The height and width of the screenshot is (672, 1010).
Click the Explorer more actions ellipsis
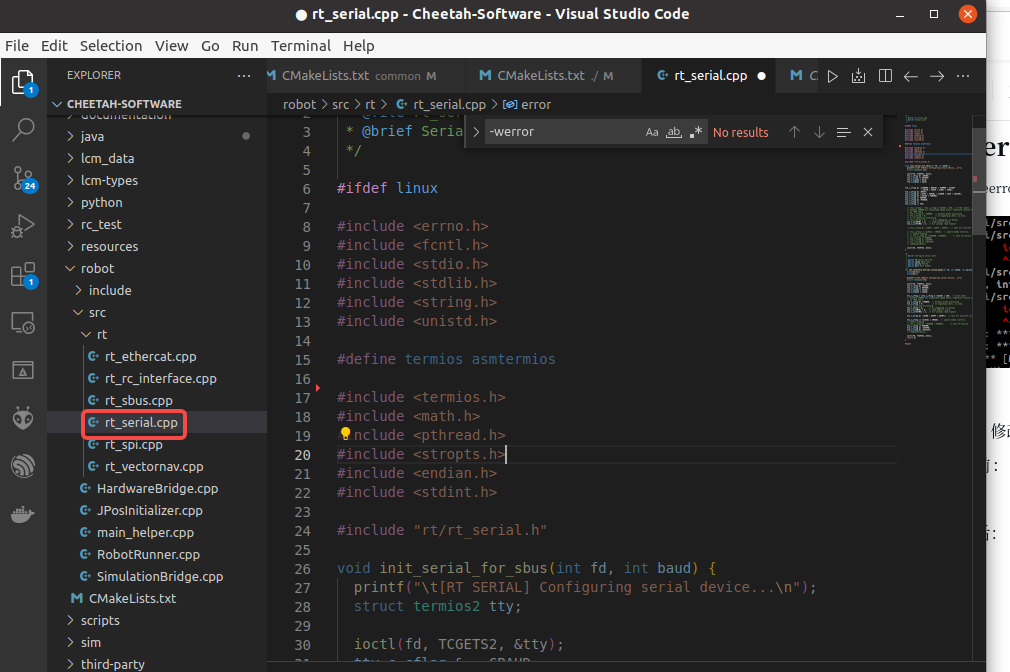pos(243,75)
